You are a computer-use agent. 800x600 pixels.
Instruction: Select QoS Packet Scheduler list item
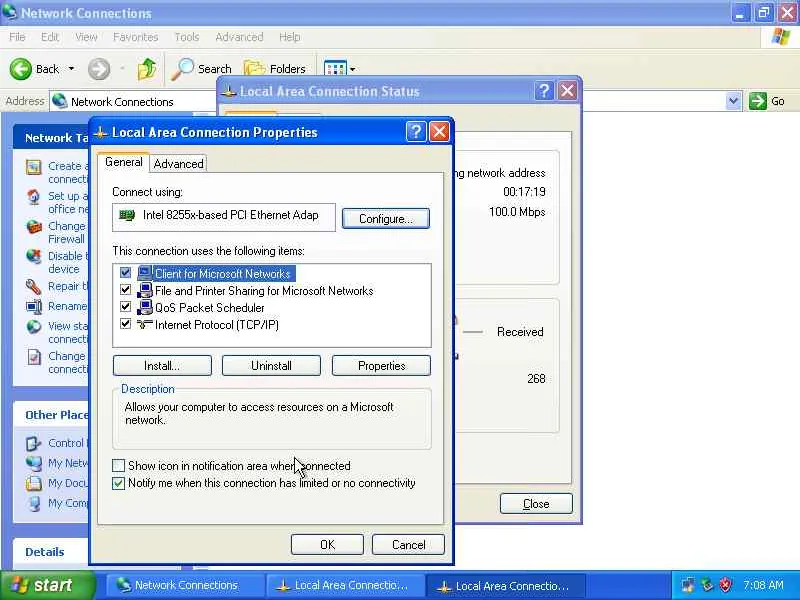[x=210, y=308]
